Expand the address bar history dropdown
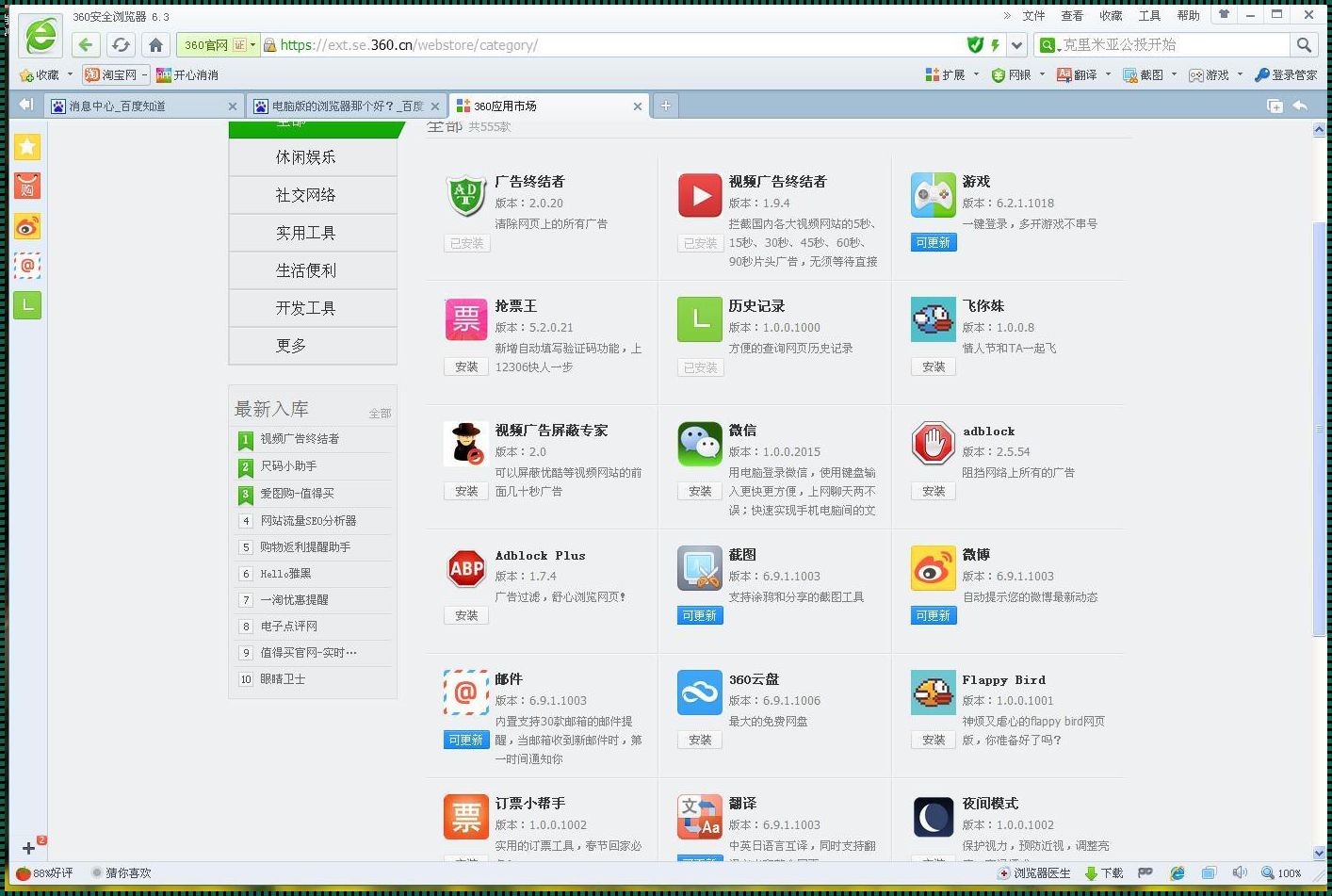Viewport: 1332px width, 896px height. point(1016,45)
